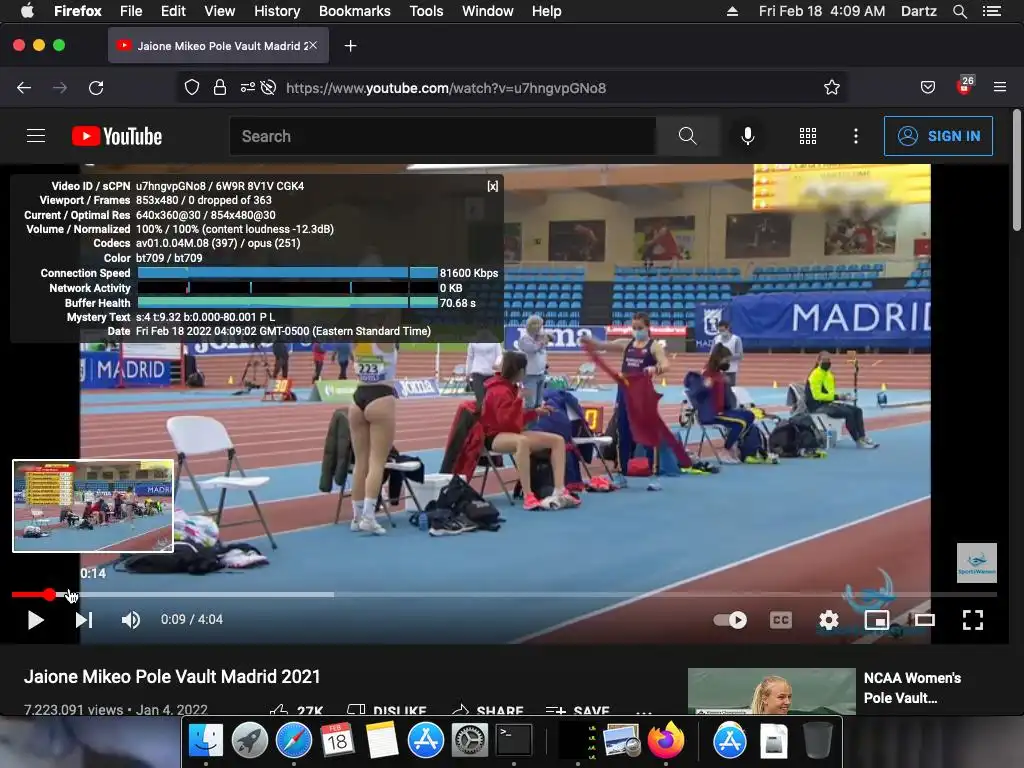Open the Bookmarks menu
Viewport: 1024px width, 768px height.
(x=355, y=11)
